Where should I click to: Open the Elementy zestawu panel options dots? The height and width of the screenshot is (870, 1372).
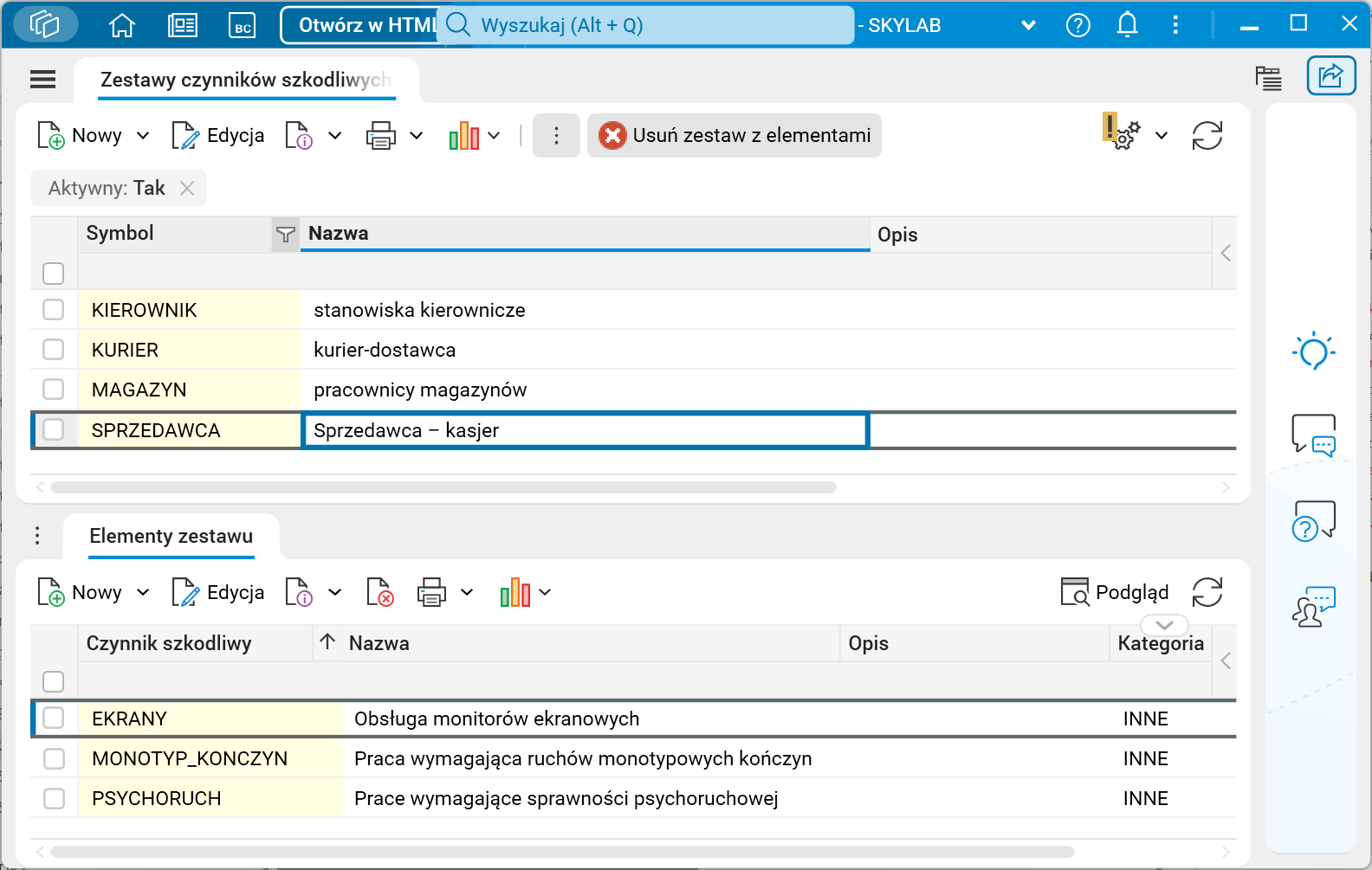(x=37, y=536)
